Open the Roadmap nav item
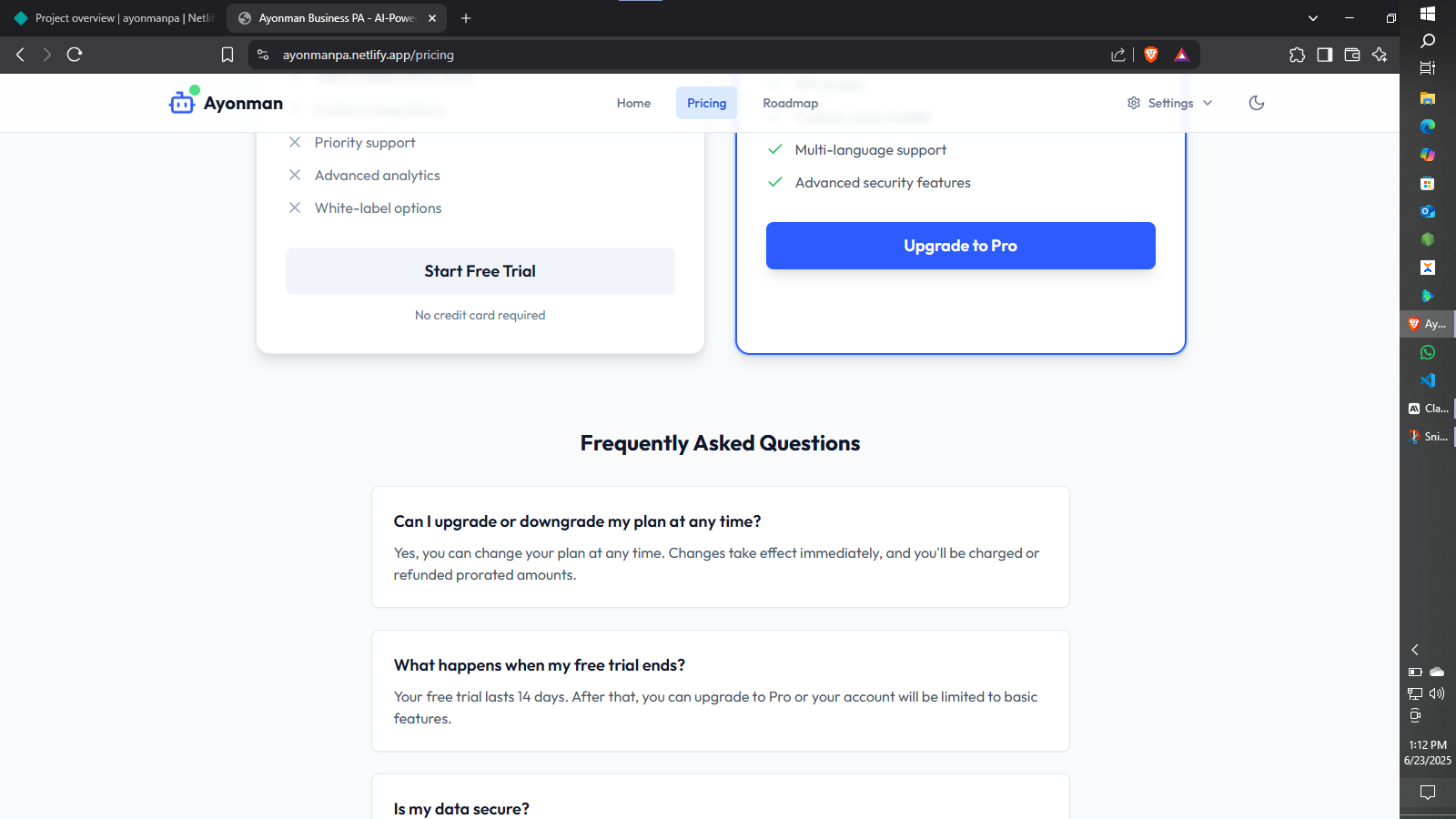This screenshot has height=819, width=1456. point(790,103)
